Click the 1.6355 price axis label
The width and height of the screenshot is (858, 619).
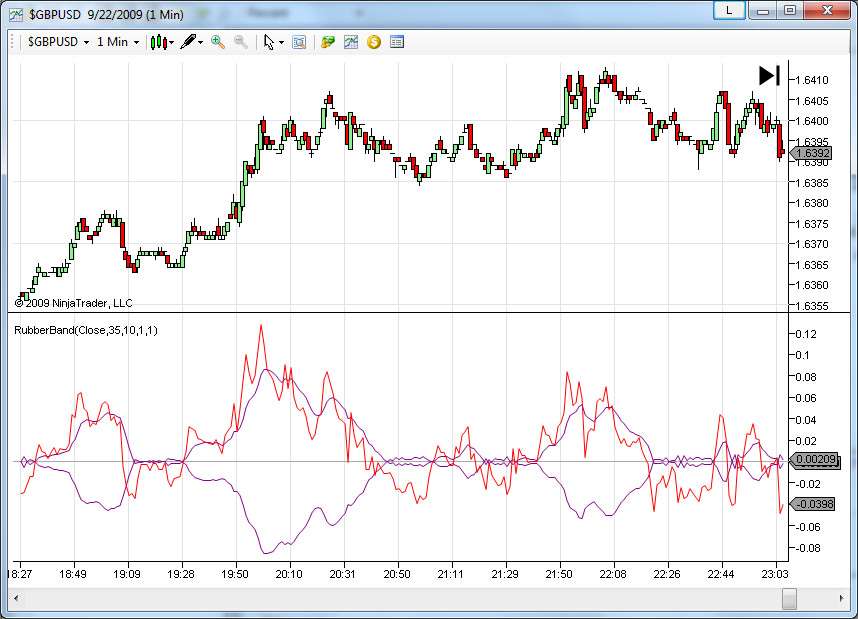coord(811,306)
